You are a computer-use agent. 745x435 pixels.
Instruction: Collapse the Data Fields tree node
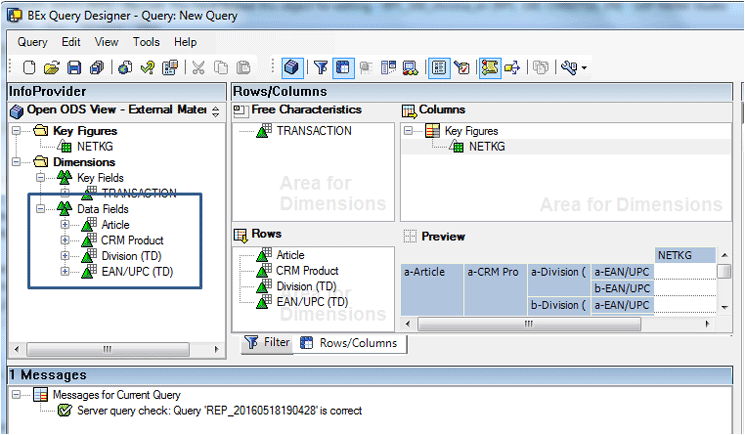click(x=41, y=209)
